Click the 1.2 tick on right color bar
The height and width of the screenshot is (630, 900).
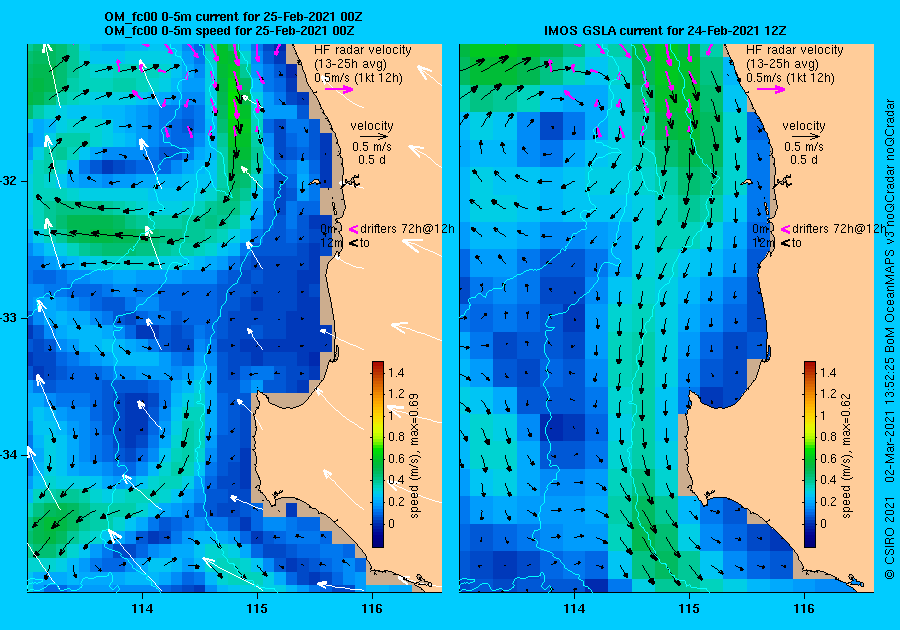[829, 394]
